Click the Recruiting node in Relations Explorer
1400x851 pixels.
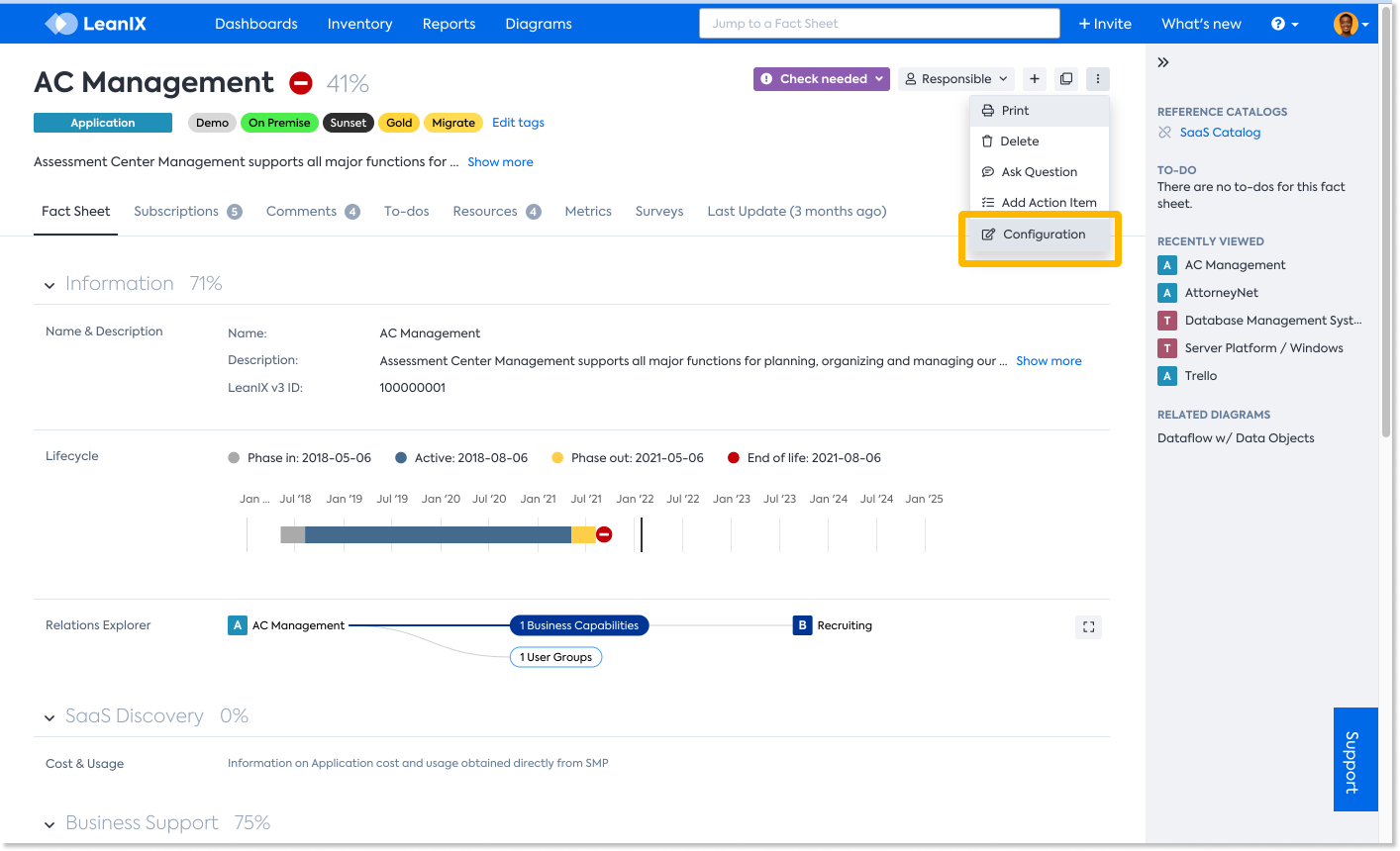pos(833,625)
